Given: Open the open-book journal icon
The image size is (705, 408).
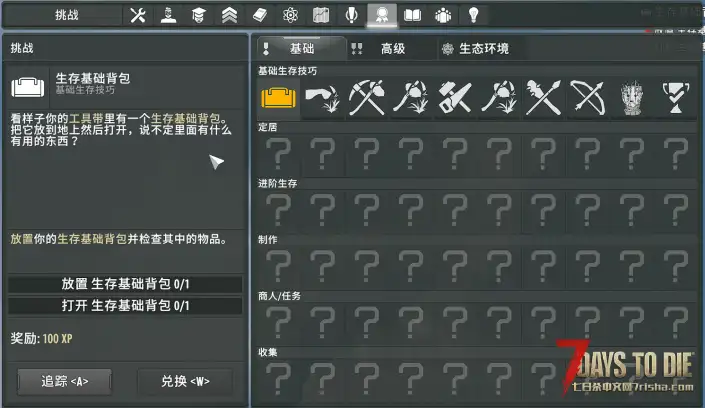Looking at the screenshot, I should [412, 15].
